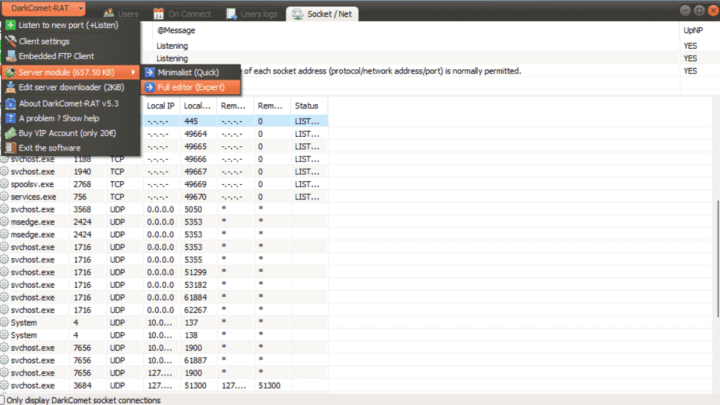Click the icon of svchost.exe on port 62267
720x405 pixels.
5,310
